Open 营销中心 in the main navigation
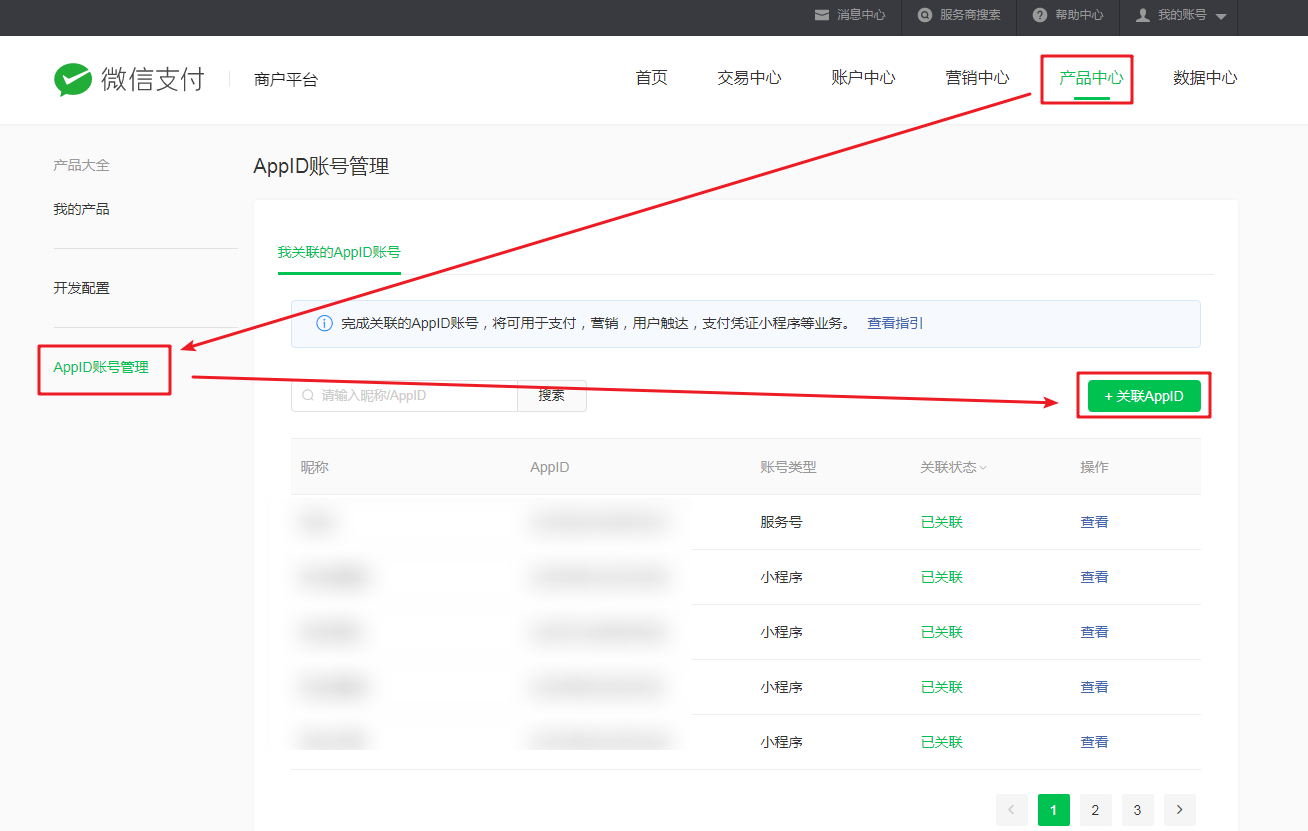 (x=977, y=78)
